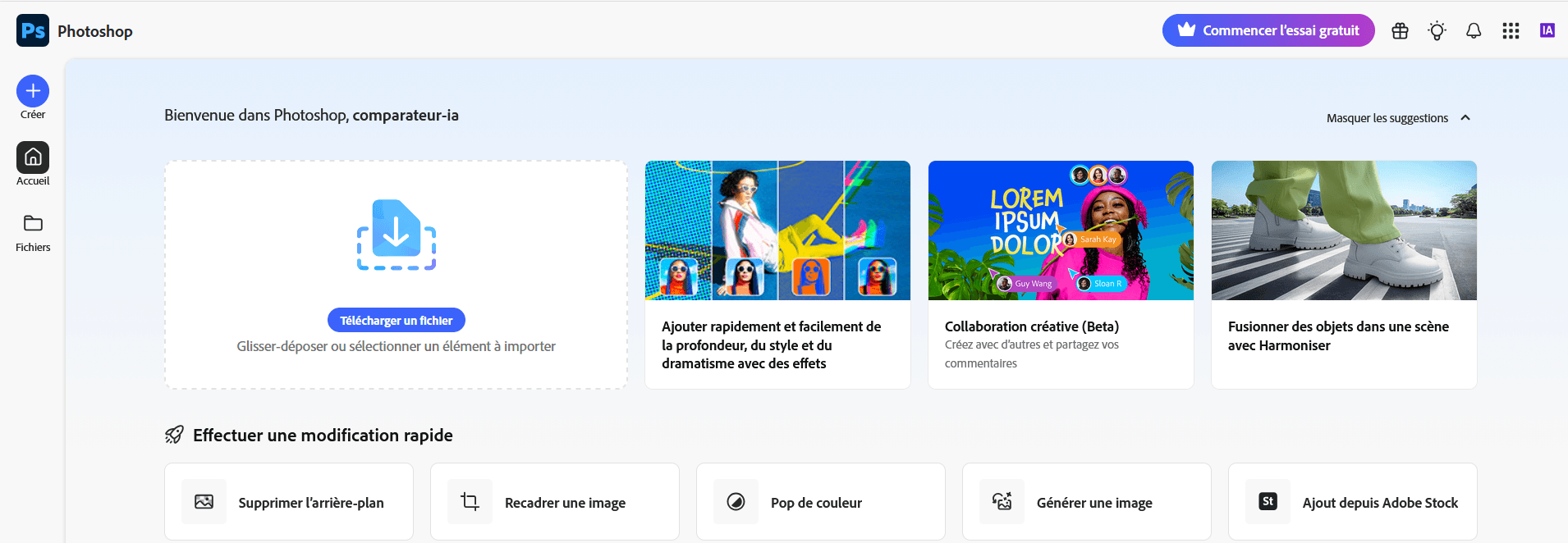Open the apps grid icon
The width and height of the screenshot is (1568, 543).
click(1511, 31)
